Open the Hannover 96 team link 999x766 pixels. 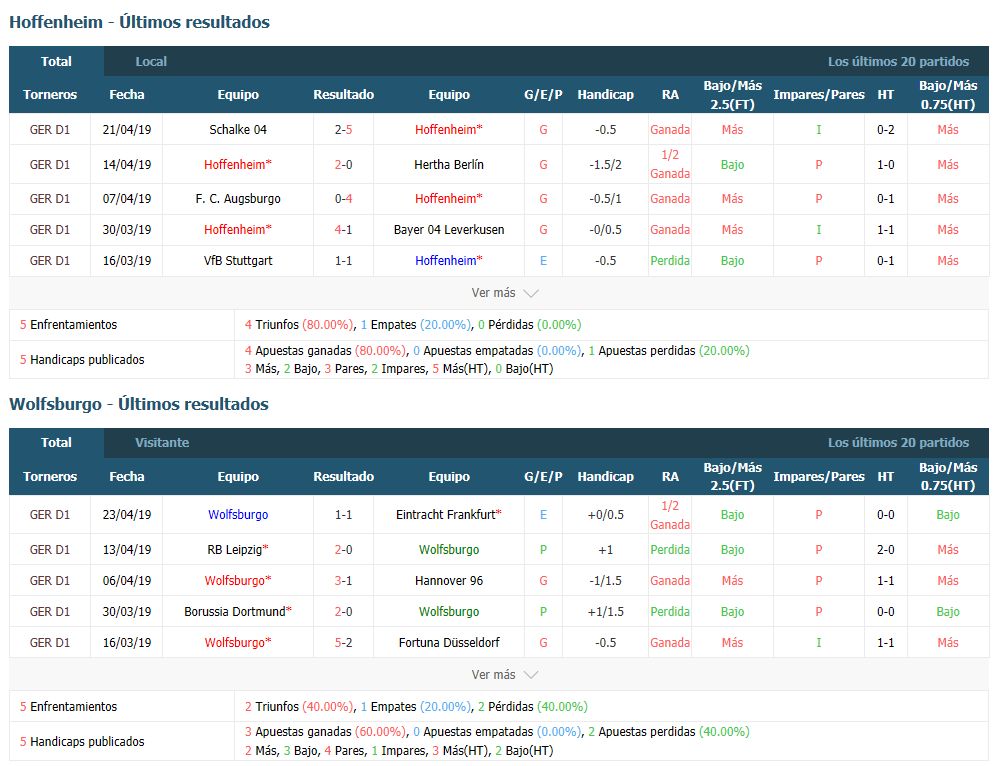(x=449, y=581)
